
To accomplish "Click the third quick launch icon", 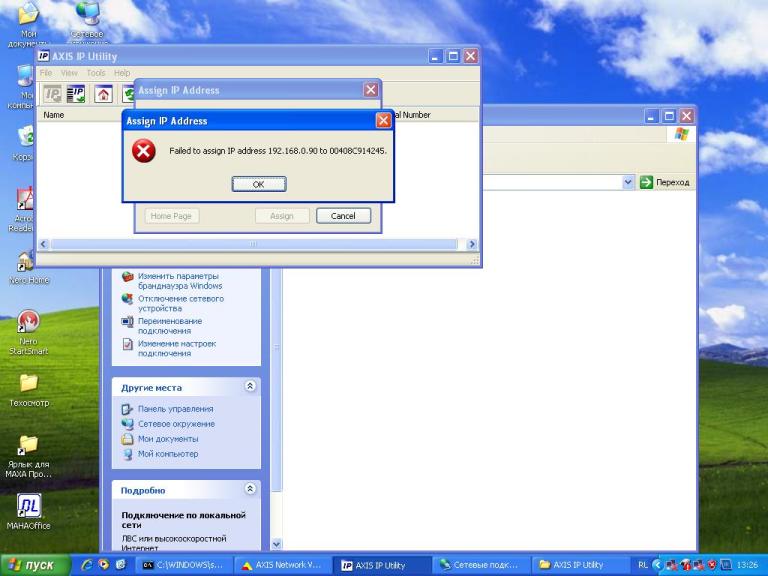I will pyautogui.click(x=120, y=565).
